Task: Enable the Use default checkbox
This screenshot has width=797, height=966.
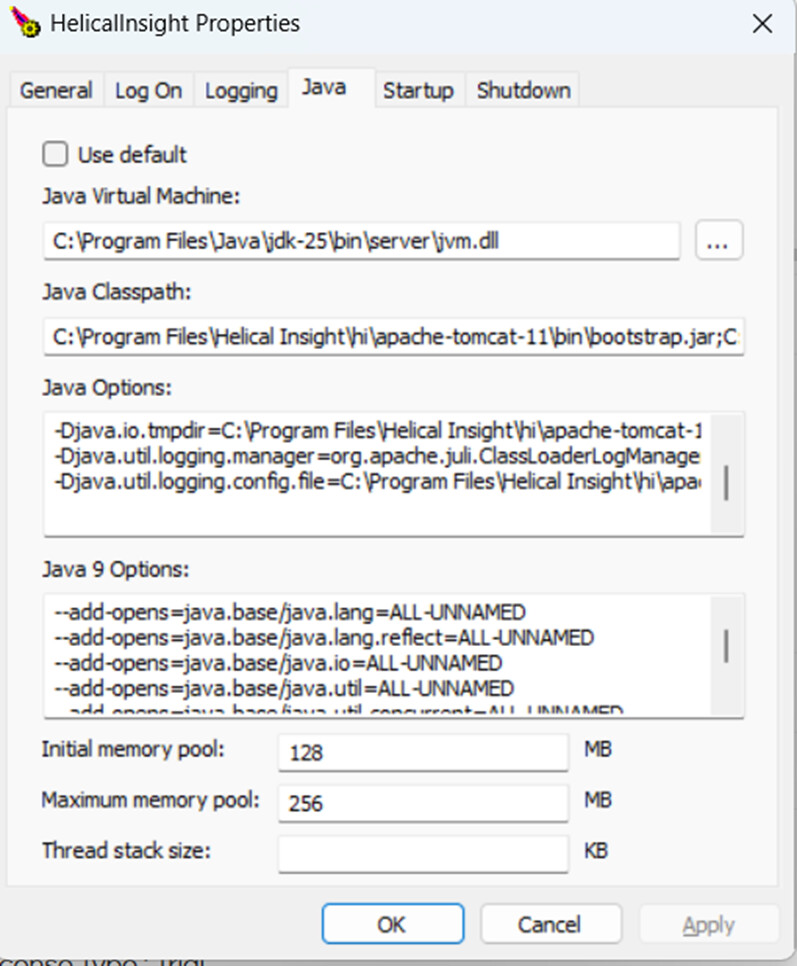Action: 57,154
